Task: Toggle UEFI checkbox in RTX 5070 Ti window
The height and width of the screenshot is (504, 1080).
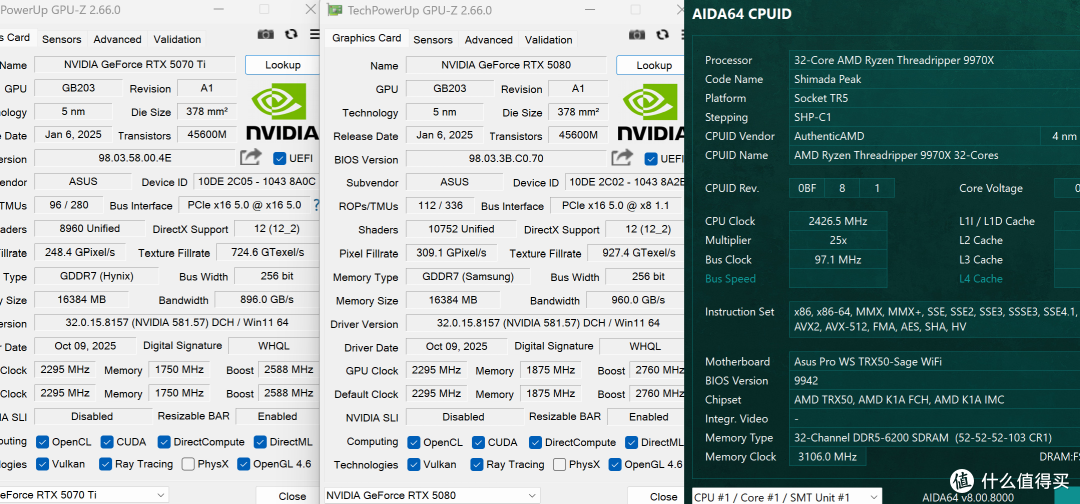Action: (x=279, y=158)
